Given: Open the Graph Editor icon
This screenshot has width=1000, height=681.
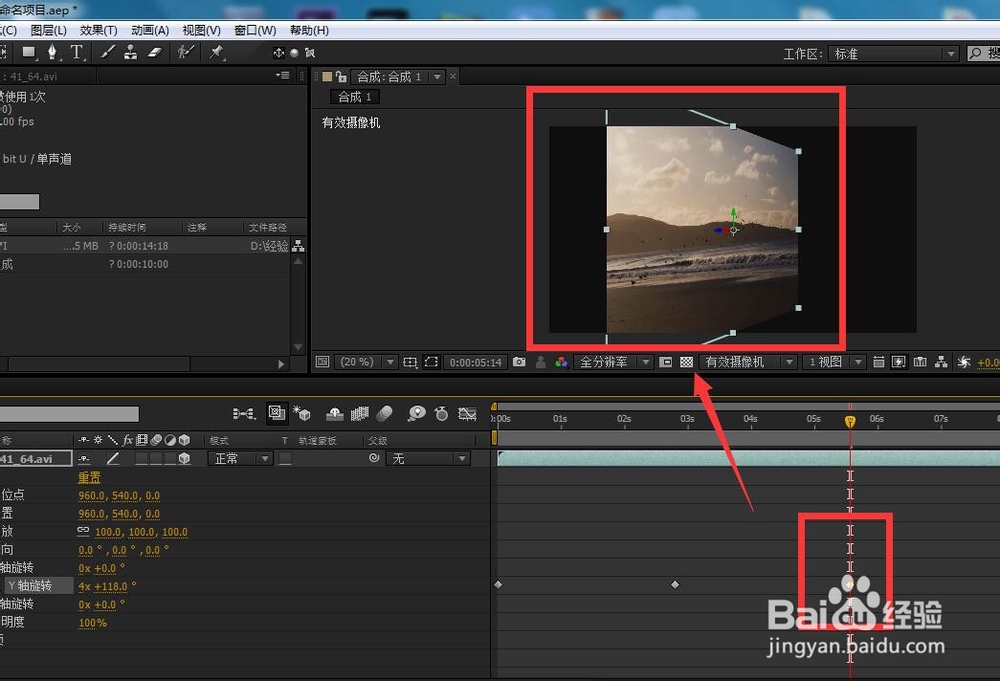Looking at the screenshot, I should click(x=467, y=414).
